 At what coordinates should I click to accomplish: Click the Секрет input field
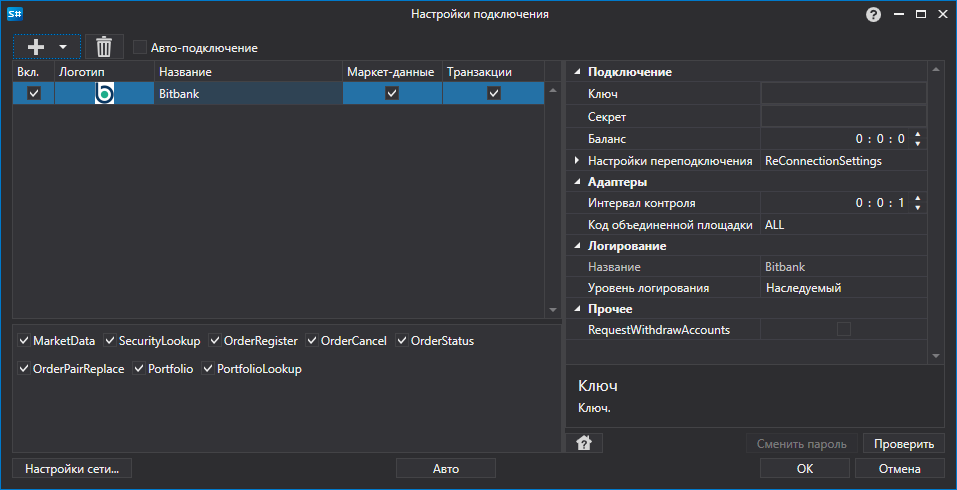coord(843,116)
